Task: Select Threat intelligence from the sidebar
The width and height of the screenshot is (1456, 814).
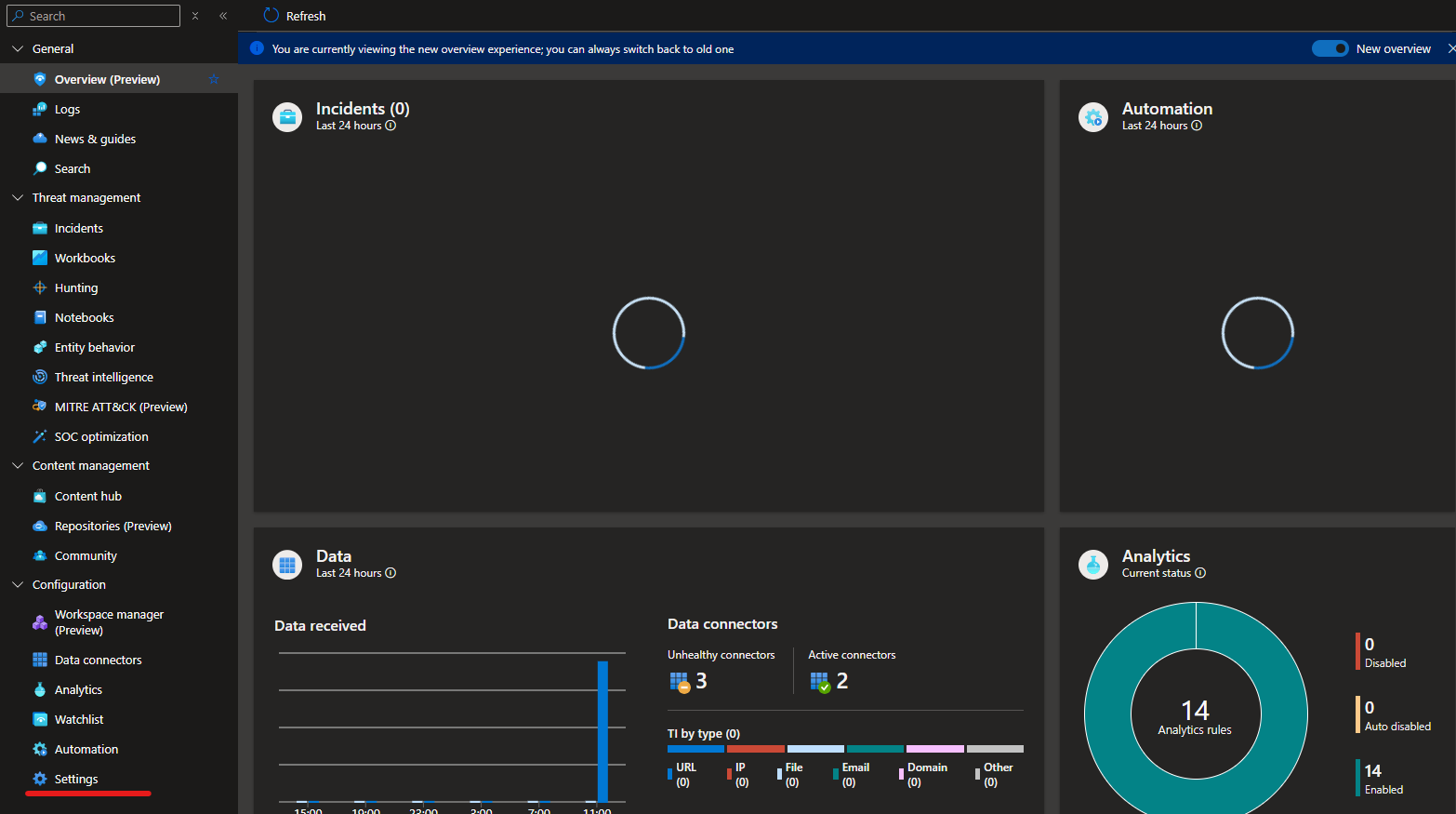Action: click(101, 377)
